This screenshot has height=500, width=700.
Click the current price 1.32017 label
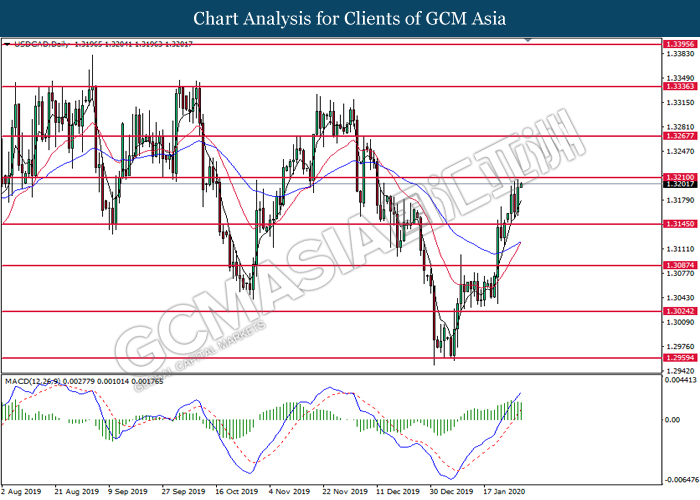click(x=680, y=184)
